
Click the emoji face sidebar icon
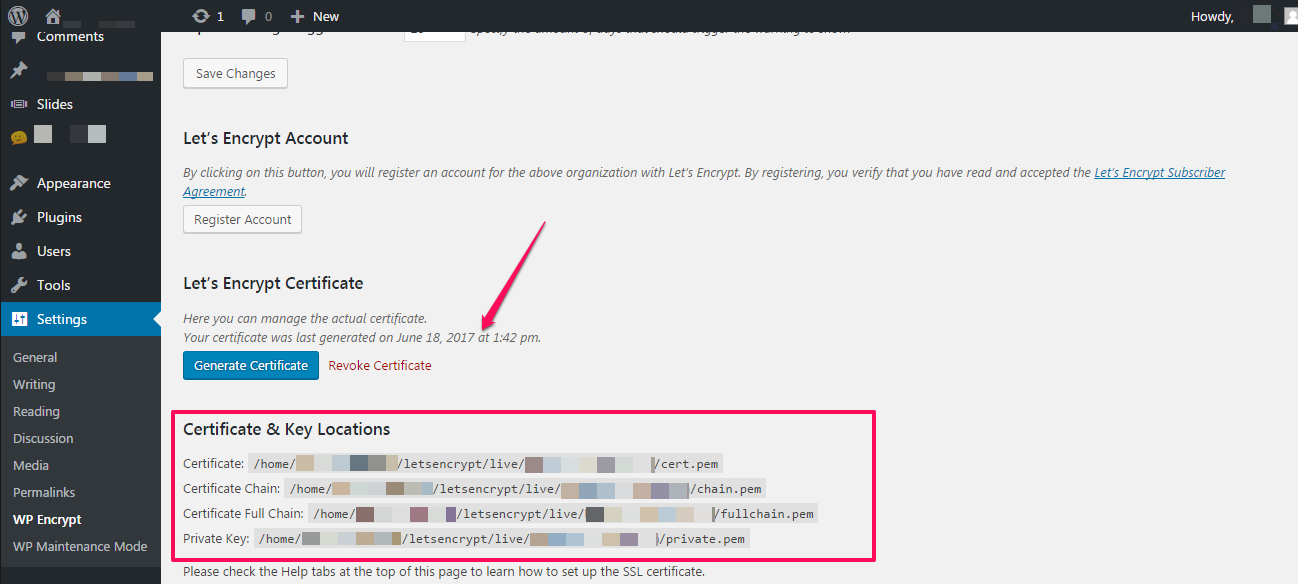(x=19, y=137)
